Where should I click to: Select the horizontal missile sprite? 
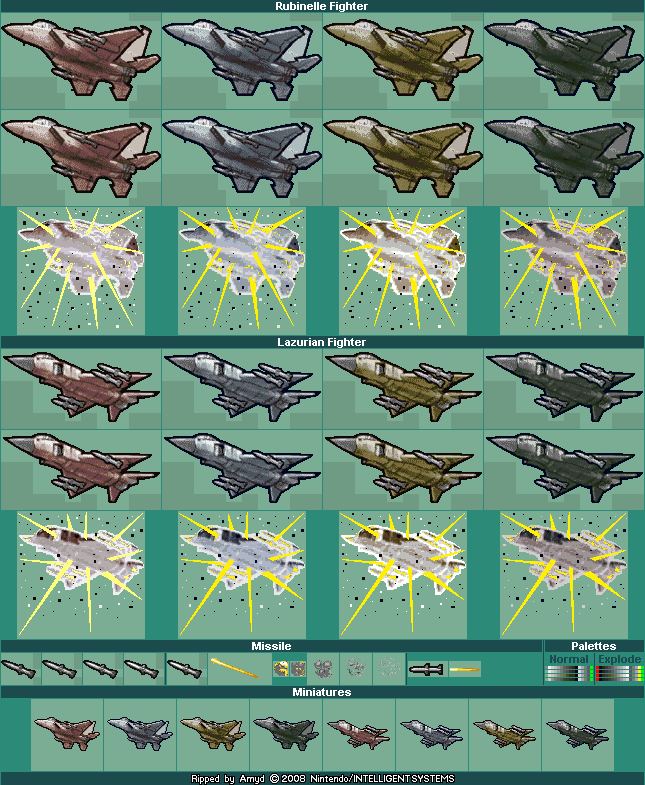tap(426, 669)
